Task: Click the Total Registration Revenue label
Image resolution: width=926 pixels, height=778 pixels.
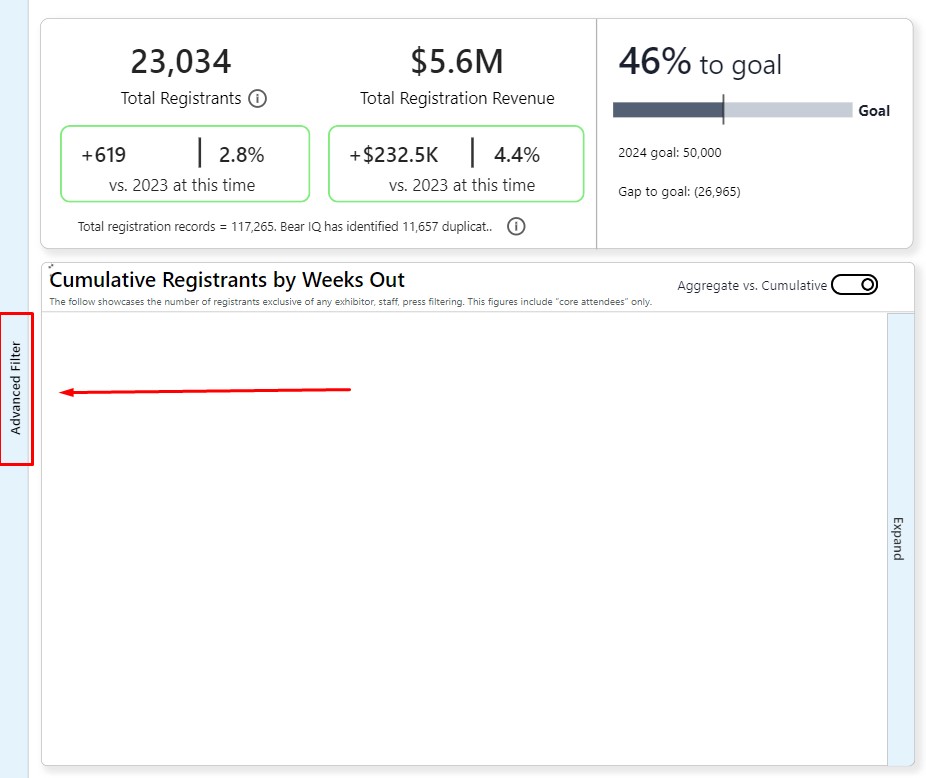Action: [457, 98]
